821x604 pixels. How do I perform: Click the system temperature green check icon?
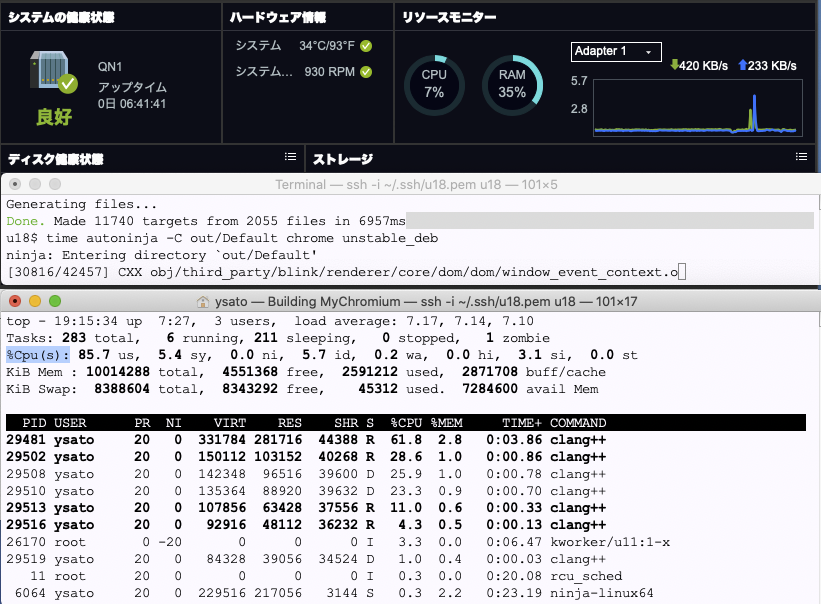coord(366,46)
